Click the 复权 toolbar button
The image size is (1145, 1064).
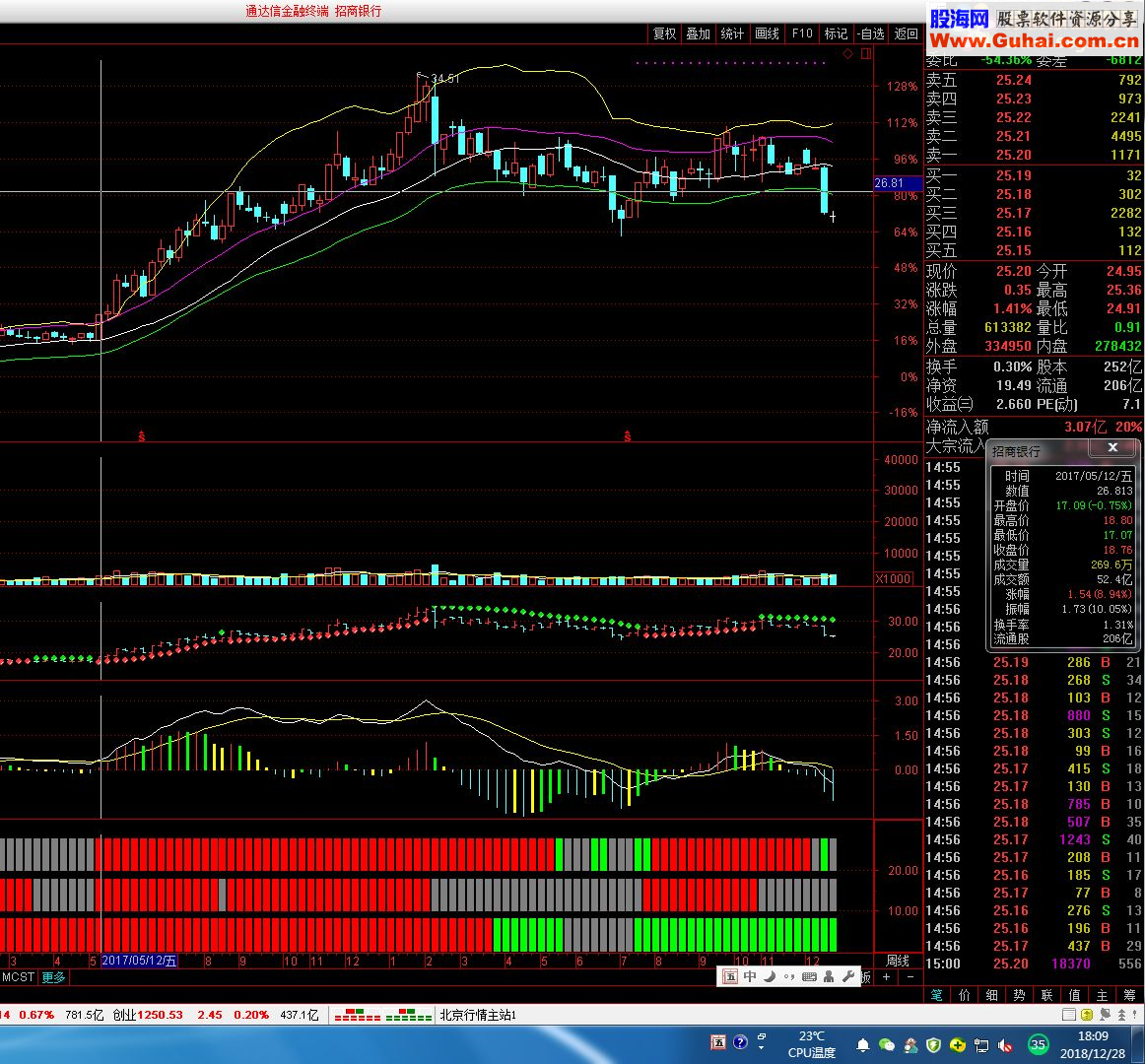point(664,33)
